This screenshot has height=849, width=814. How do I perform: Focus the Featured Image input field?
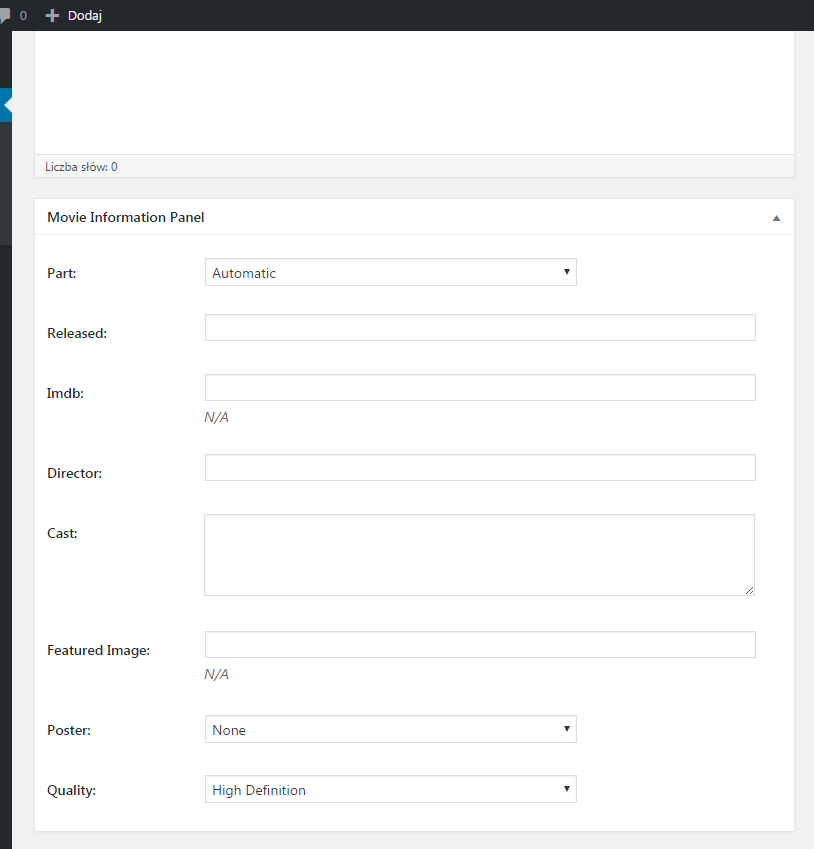[x=480, y=645]
